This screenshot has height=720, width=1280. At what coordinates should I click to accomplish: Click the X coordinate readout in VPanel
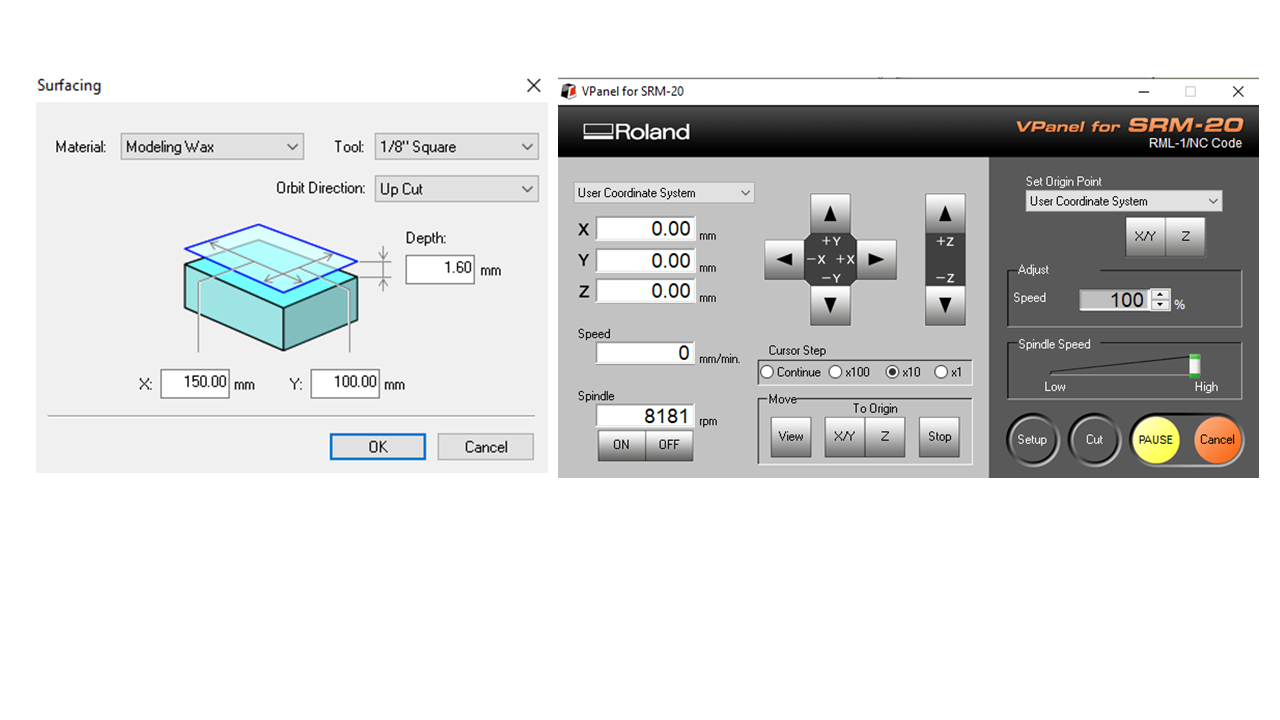coord(645,229)
